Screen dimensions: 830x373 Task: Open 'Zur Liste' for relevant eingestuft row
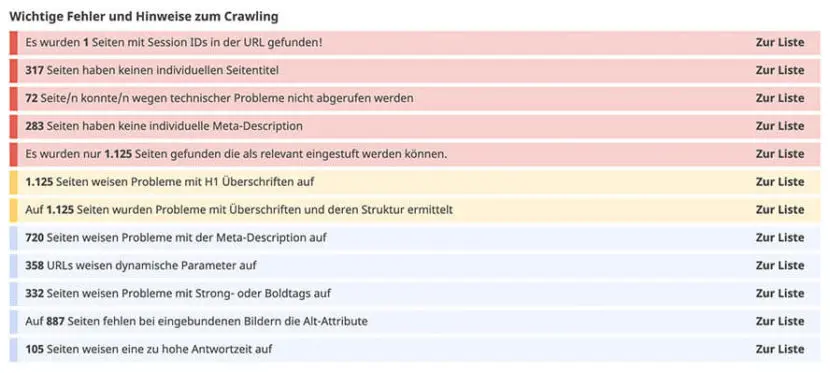coord(780,154)
